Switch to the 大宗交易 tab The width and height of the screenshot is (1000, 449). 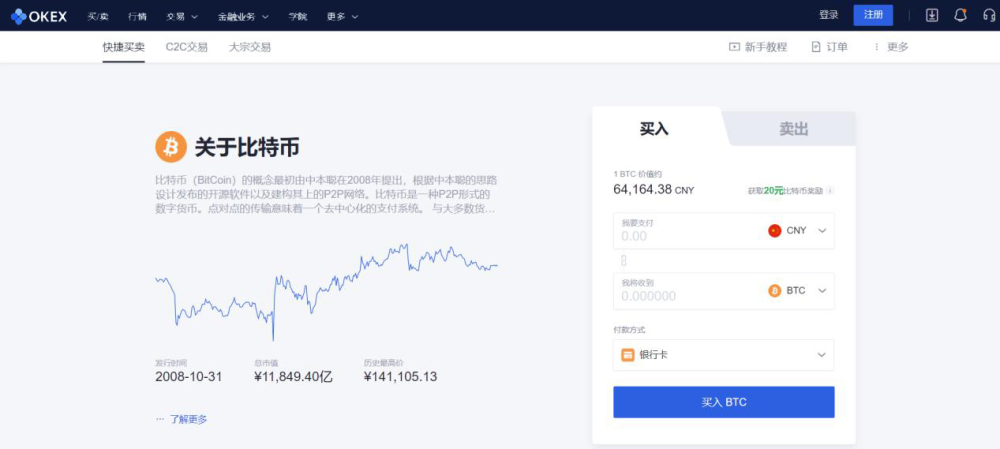click(x=250, y=47)
